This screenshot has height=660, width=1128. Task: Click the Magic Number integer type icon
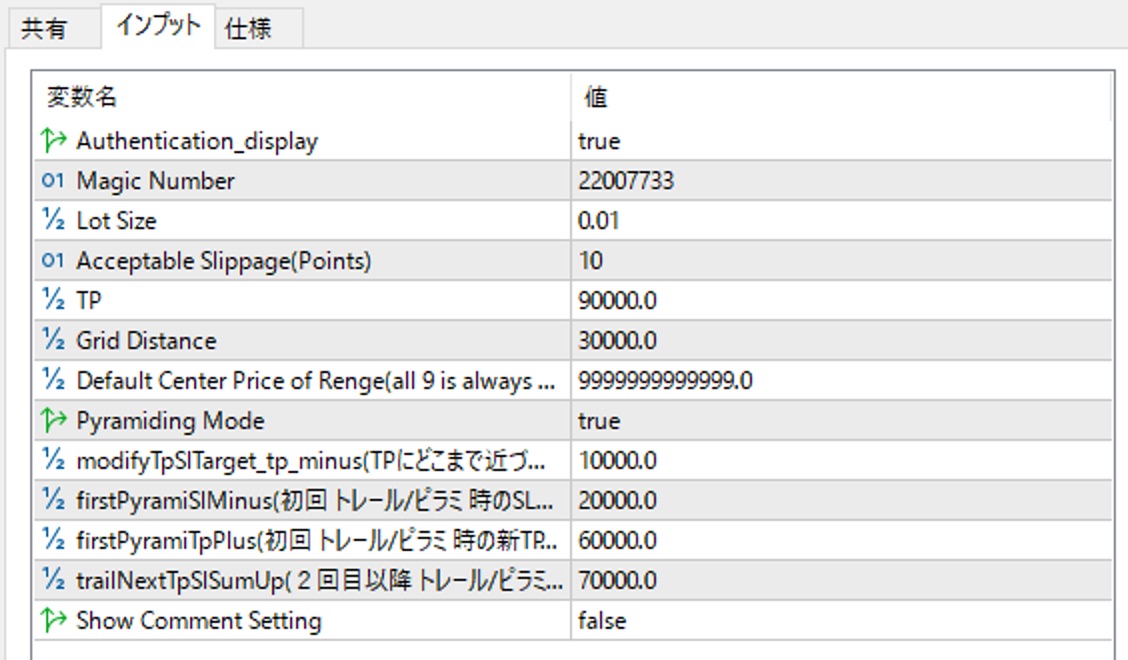(53, 181)
